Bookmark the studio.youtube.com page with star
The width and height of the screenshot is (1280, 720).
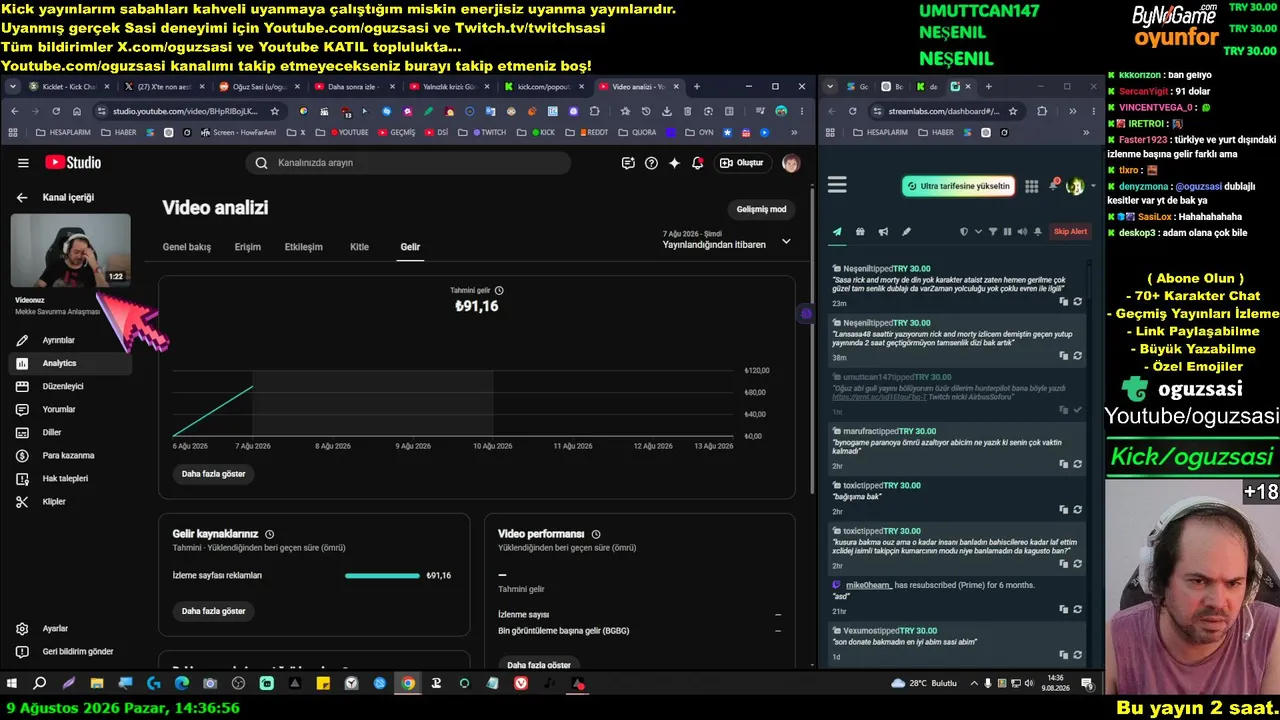(275, 111)
